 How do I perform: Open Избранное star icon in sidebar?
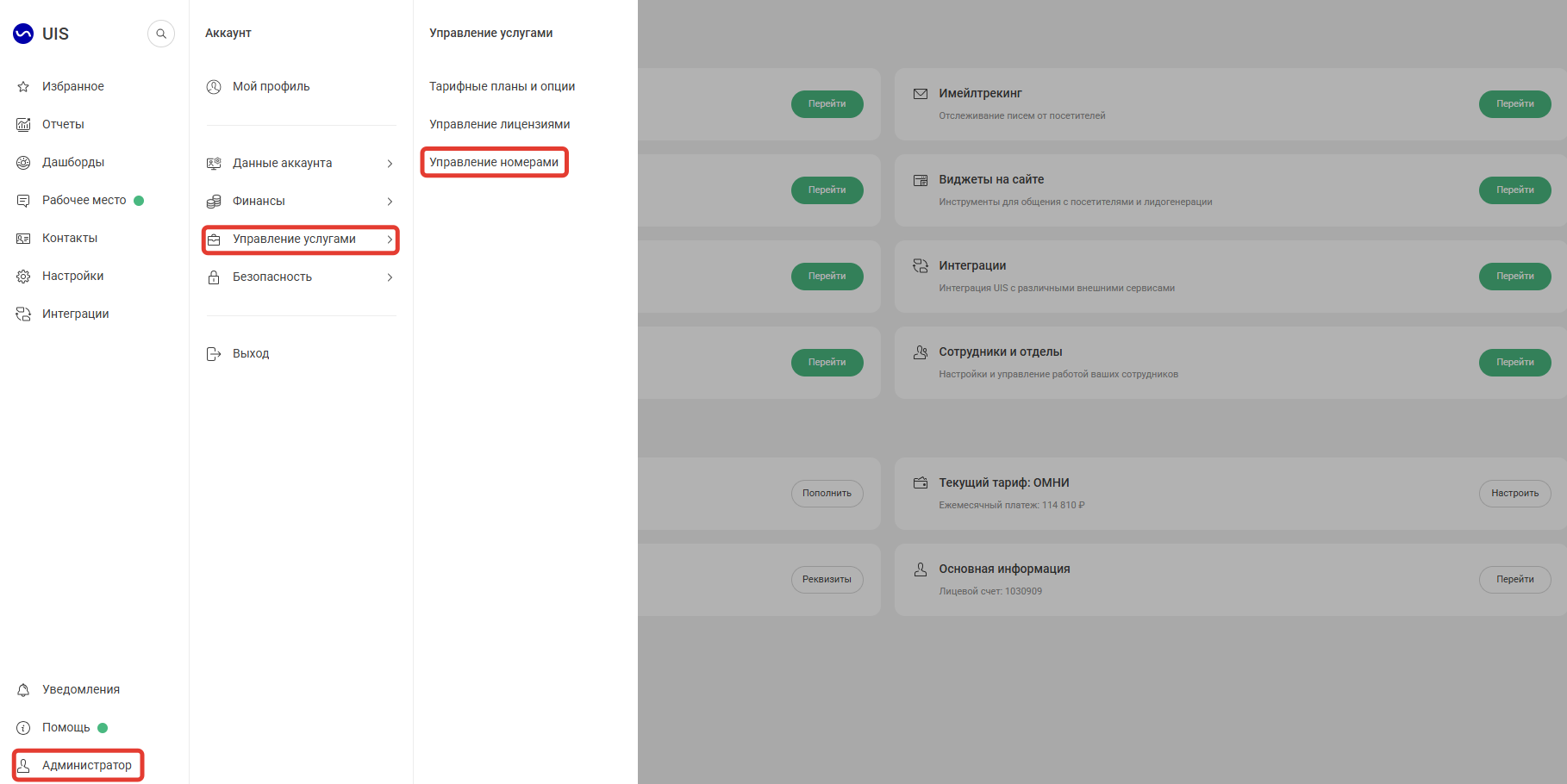click(x=23, y=86)
